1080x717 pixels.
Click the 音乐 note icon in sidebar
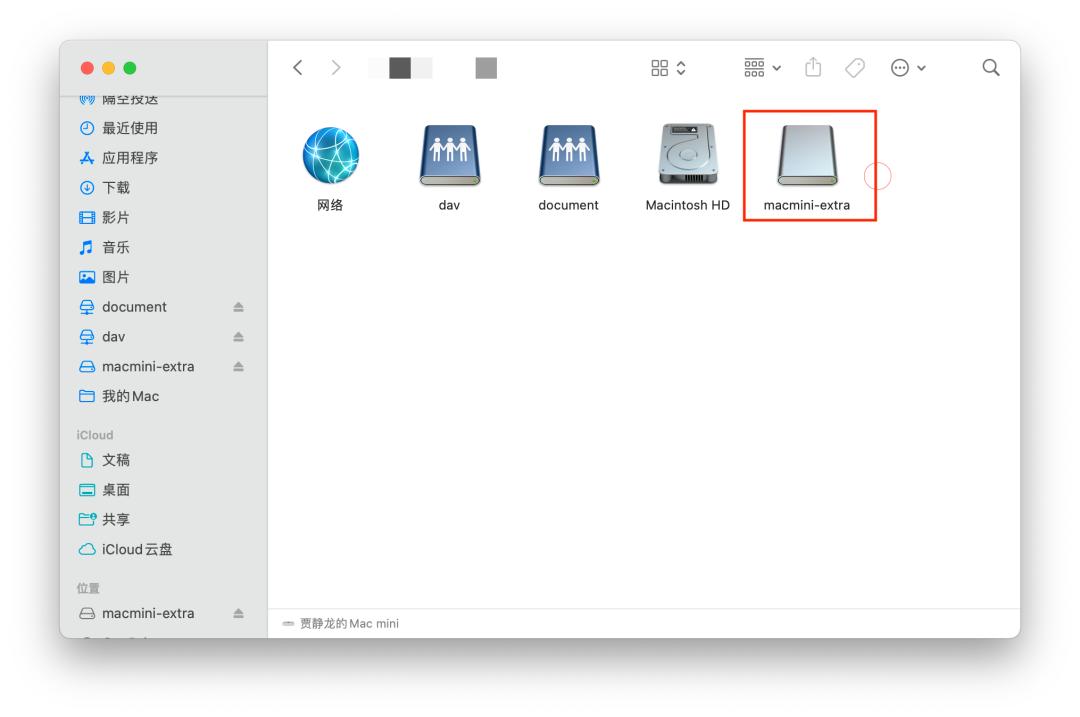(x=86, y=247)
